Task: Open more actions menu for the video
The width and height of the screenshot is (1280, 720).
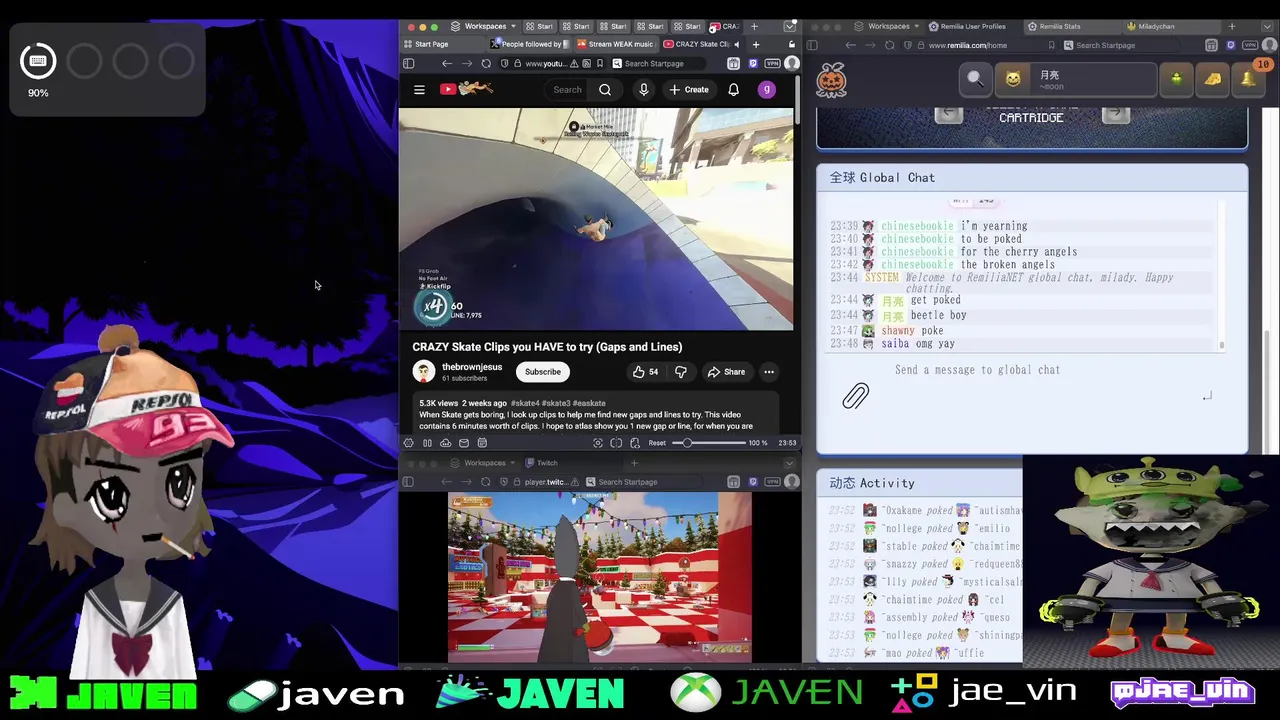Action: (x=769, y=372)
